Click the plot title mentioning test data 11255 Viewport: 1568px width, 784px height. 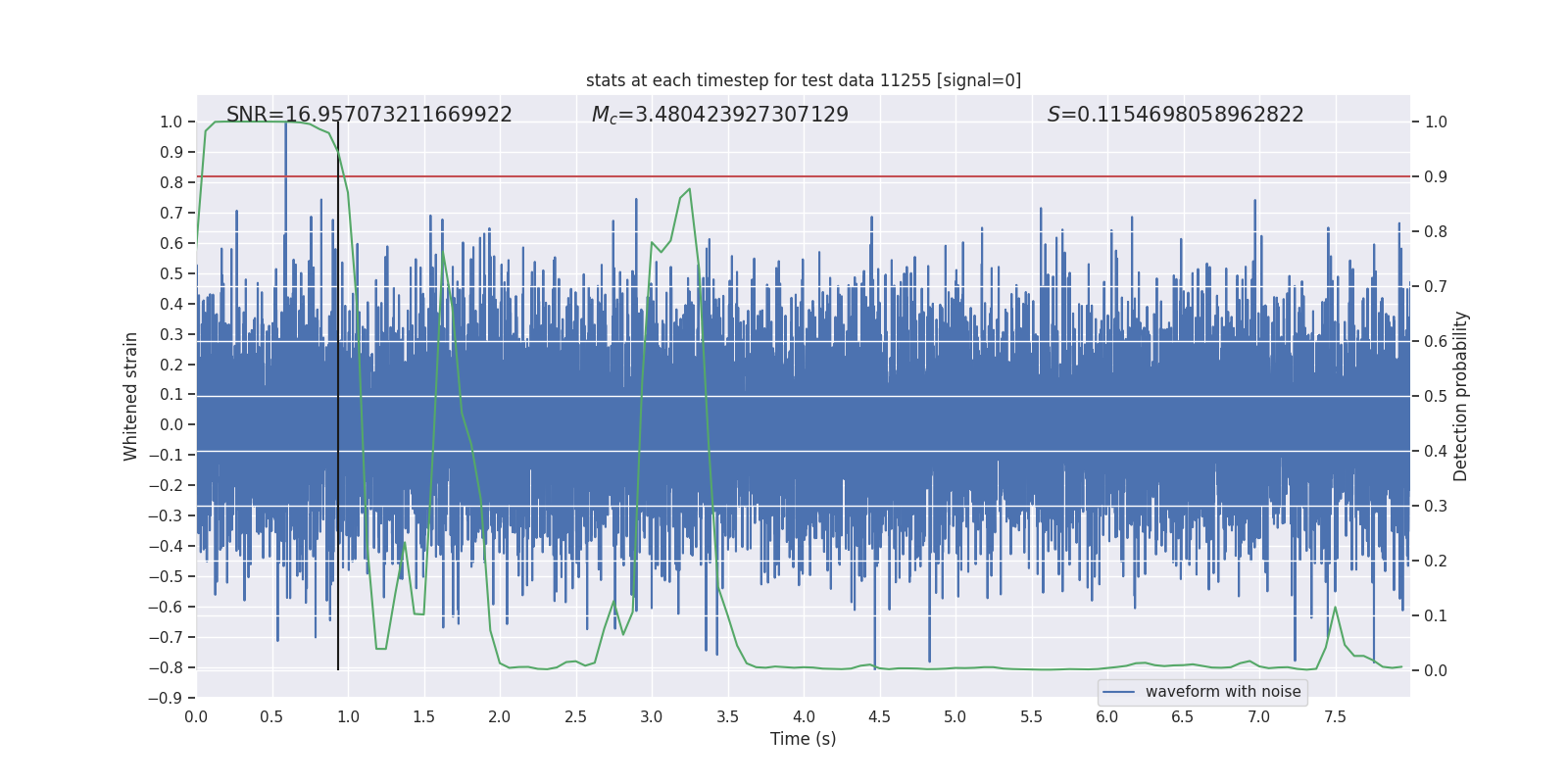(803, 80)
